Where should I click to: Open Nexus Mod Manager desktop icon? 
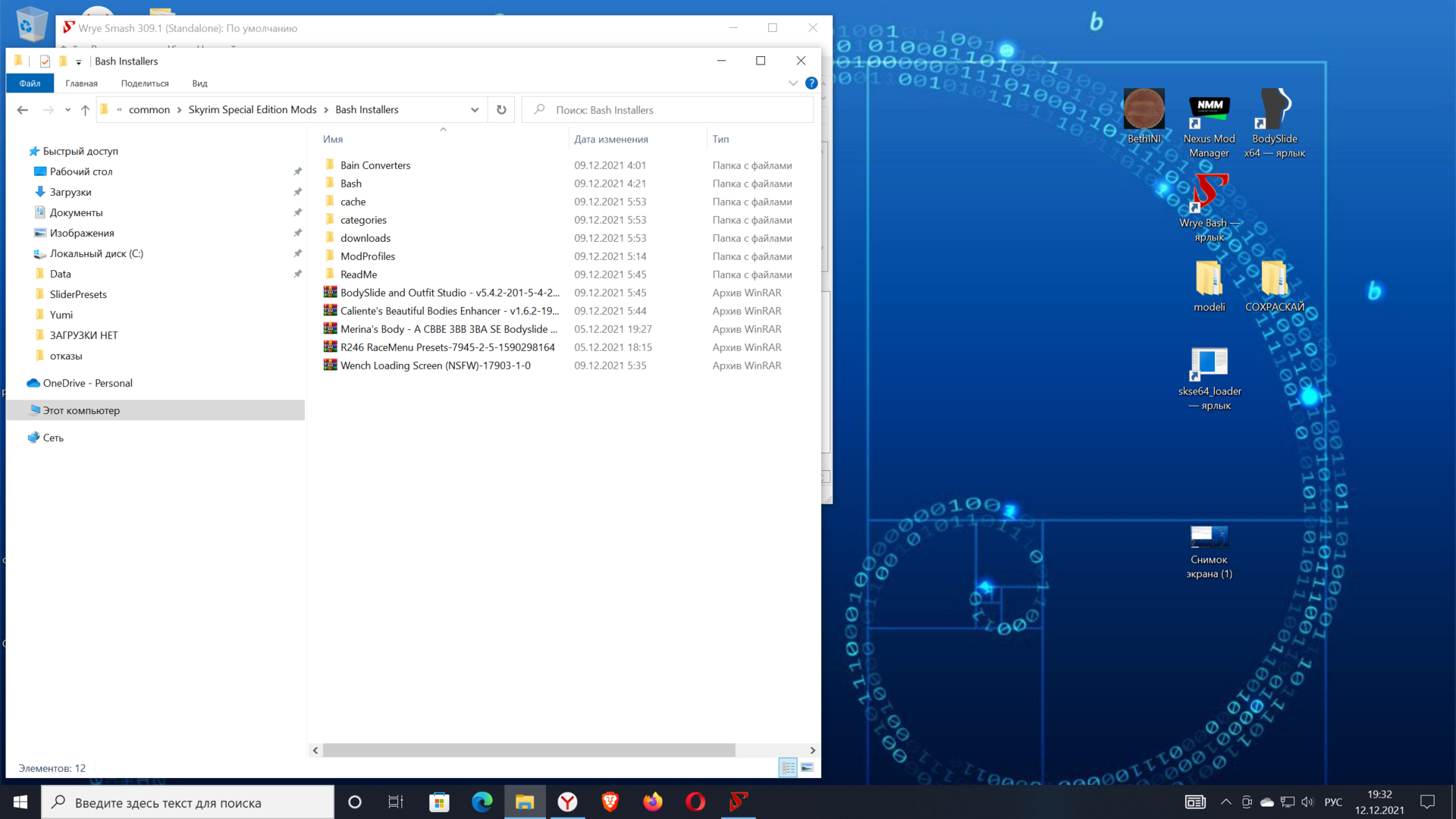pos(1209,111)
